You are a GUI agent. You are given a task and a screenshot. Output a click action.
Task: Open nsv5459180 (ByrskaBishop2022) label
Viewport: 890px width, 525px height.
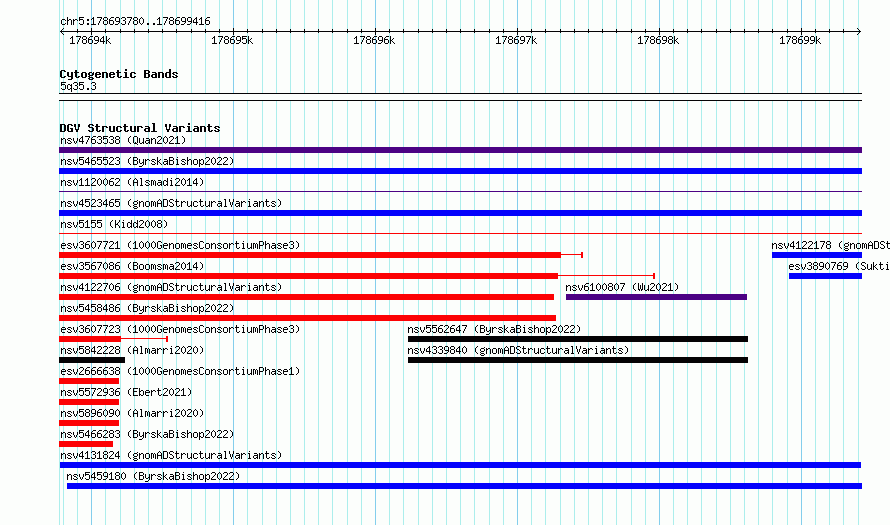[x=153, y=476]
